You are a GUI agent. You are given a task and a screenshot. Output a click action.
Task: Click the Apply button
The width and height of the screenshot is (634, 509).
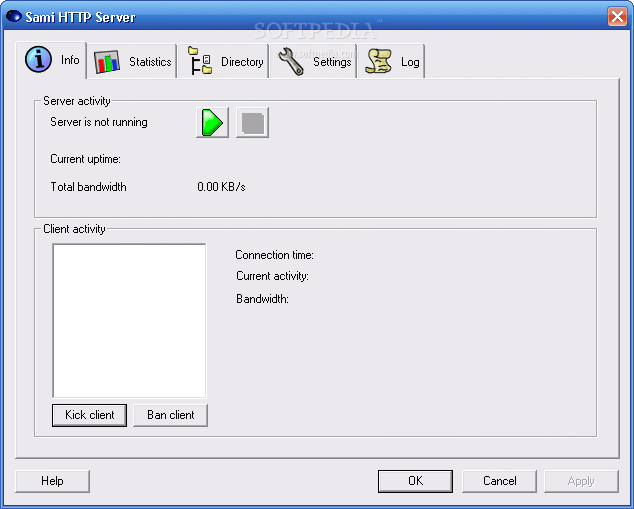click(581, 481)
